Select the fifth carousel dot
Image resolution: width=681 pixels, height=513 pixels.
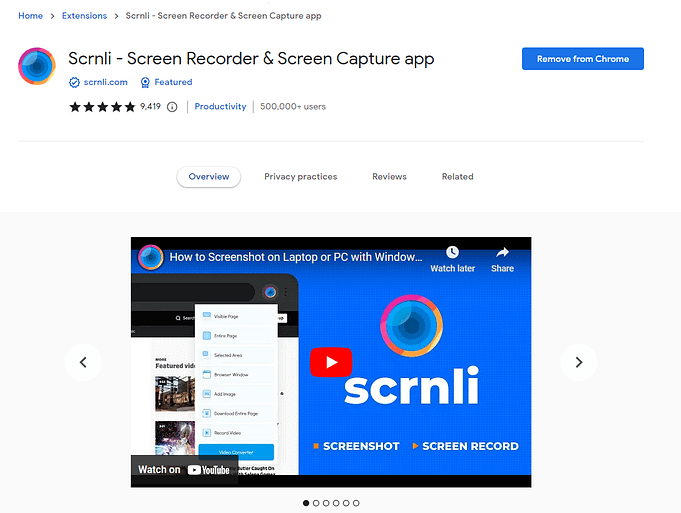346,503
